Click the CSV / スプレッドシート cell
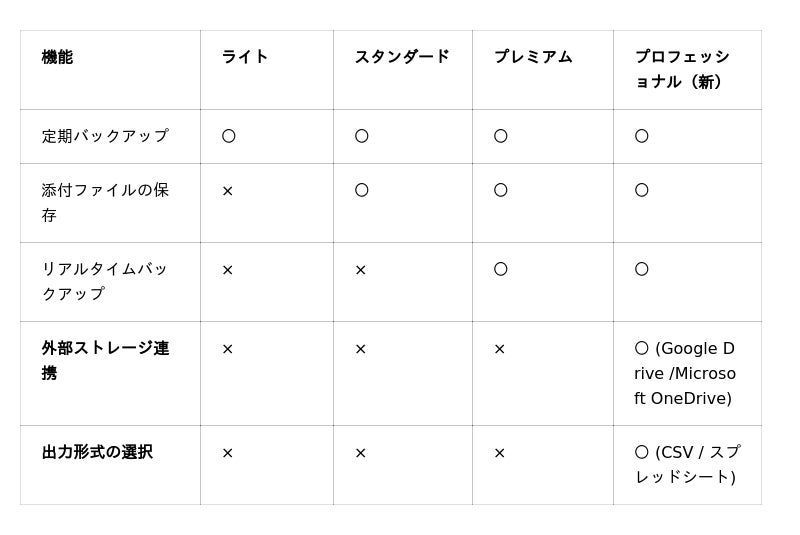The height and width of the screenshot is (535, 800). 687,464
